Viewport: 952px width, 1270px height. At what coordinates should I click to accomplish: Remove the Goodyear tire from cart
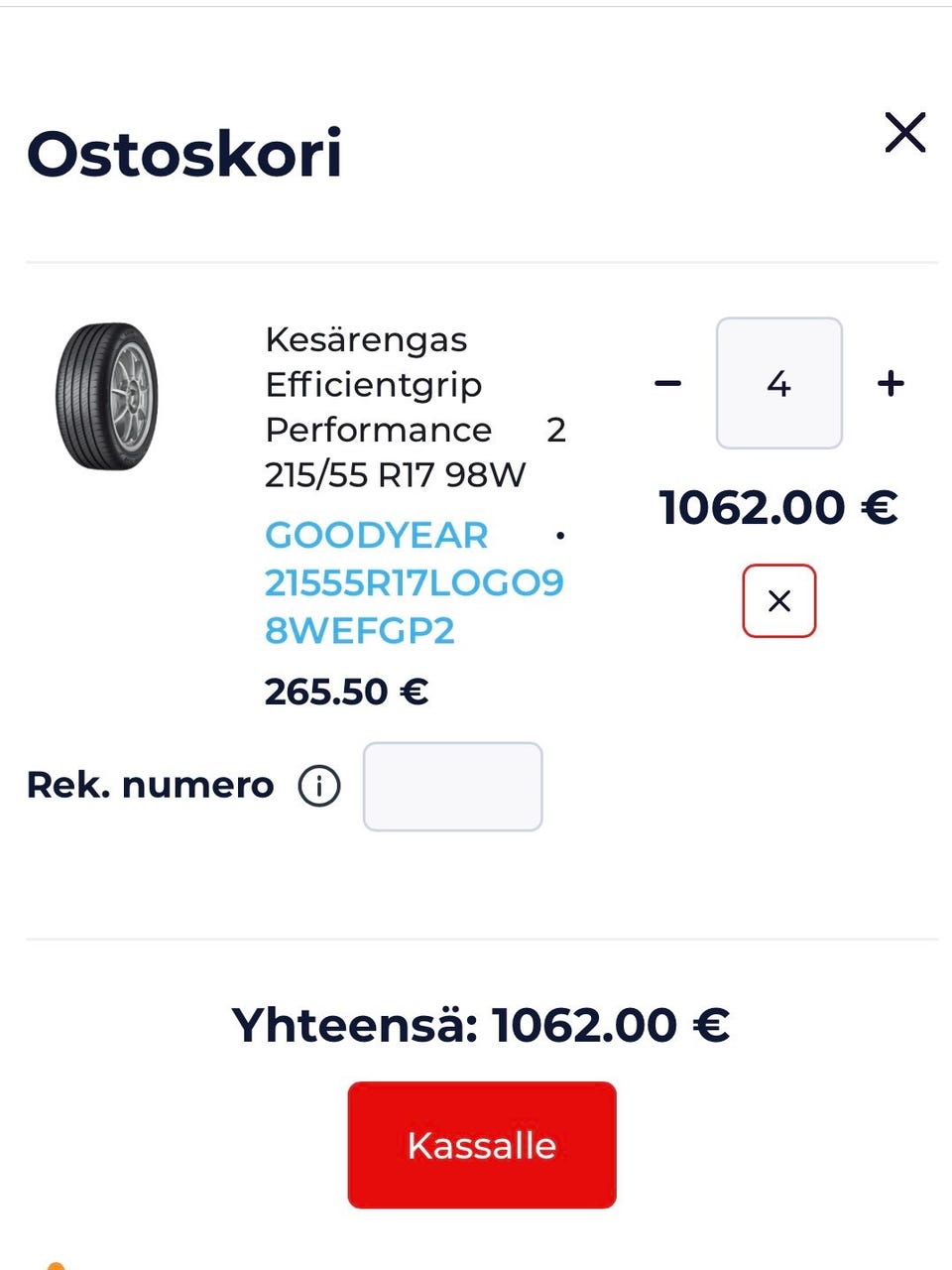coord(778,600)
